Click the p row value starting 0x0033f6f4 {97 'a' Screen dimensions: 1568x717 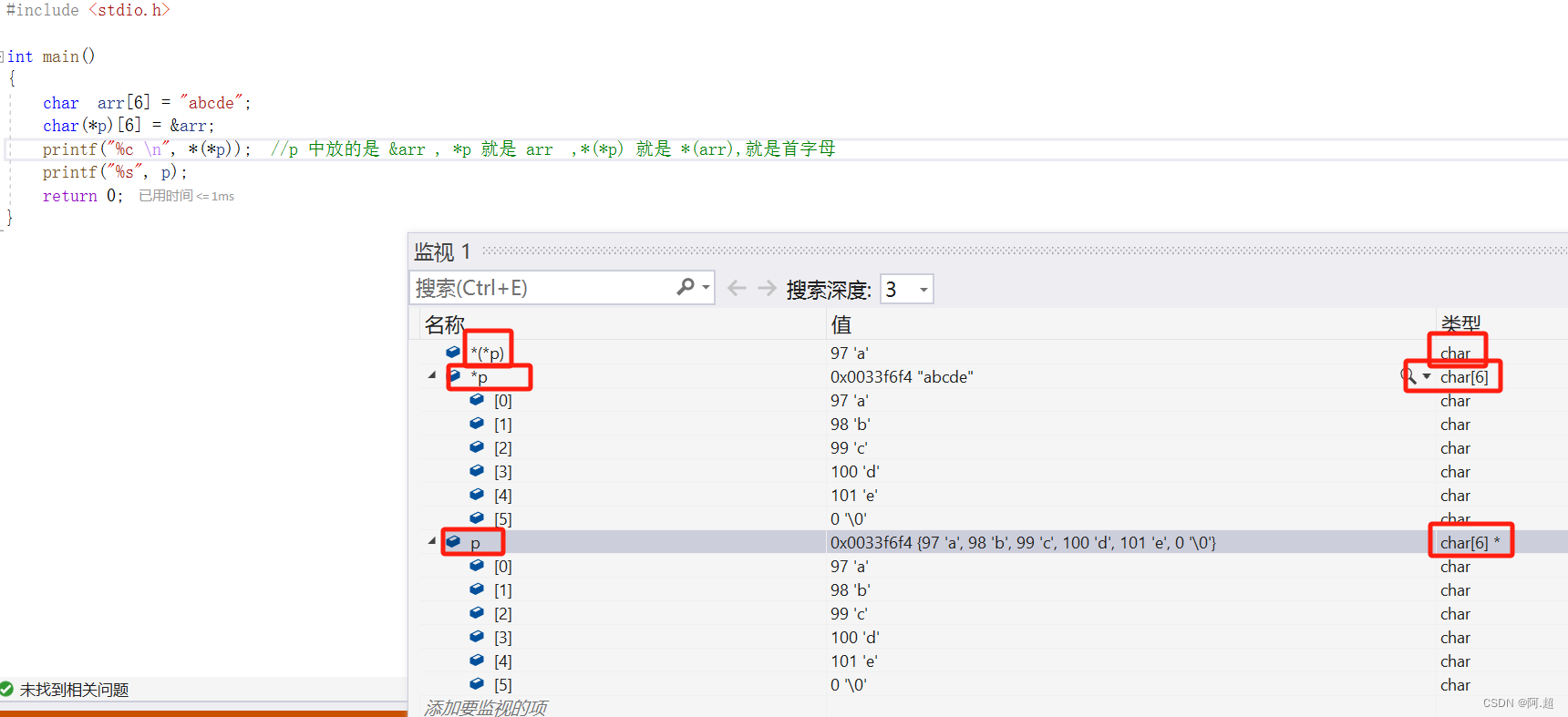1023,542
